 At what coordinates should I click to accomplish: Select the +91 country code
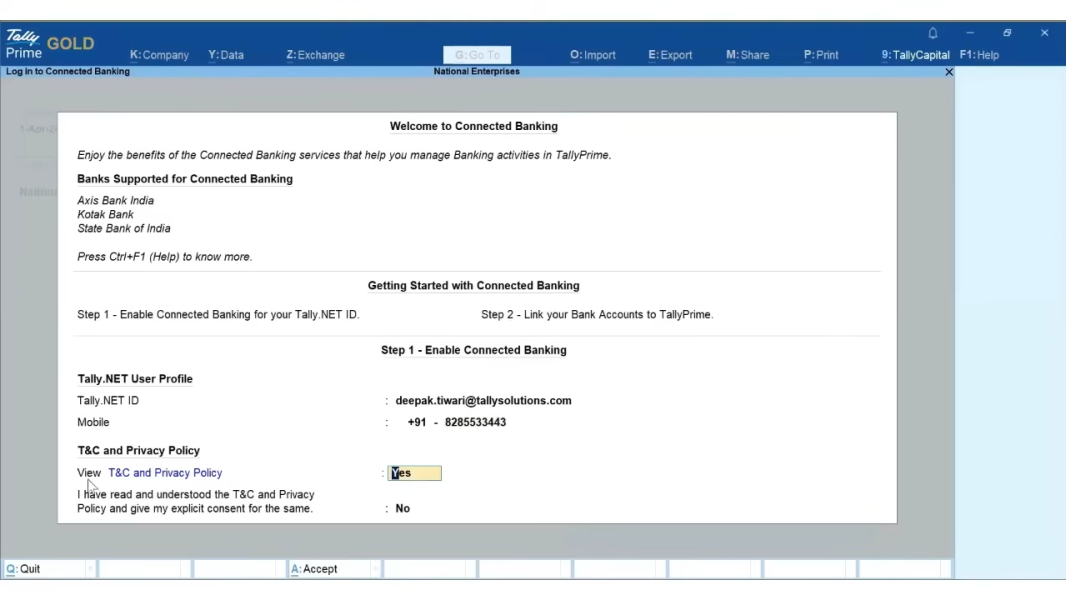point(417,423)
